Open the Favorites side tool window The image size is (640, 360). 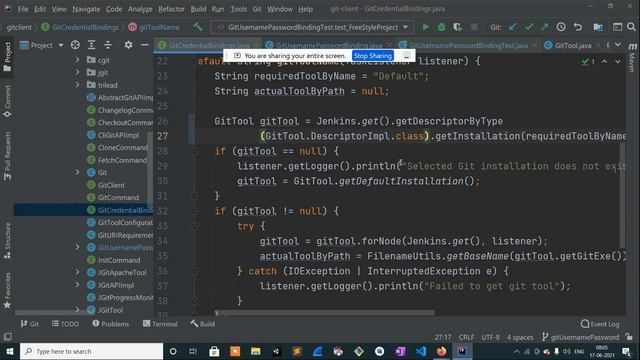coord(7,291)
